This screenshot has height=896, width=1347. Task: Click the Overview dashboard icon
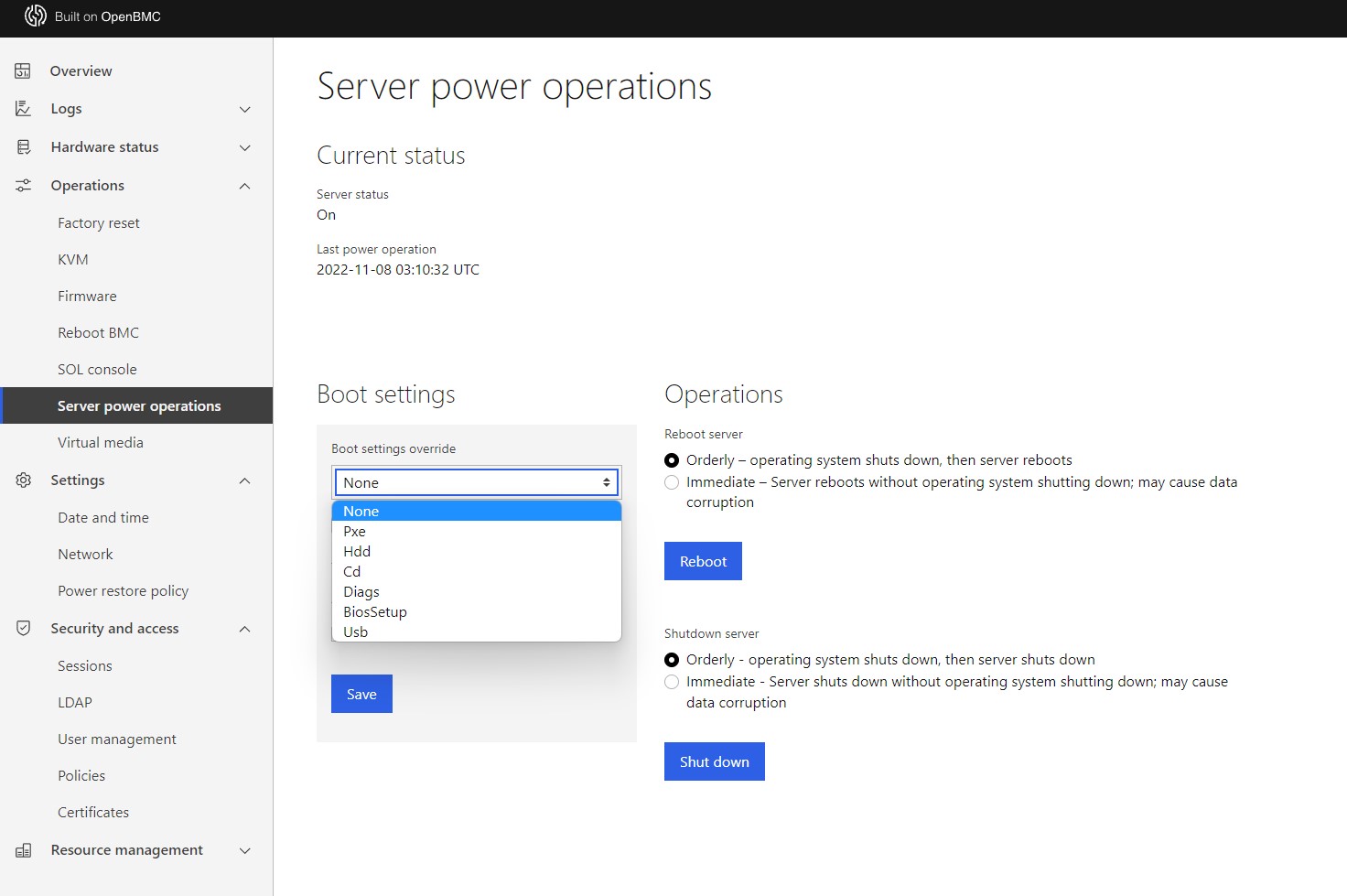(x=23, y=71)
